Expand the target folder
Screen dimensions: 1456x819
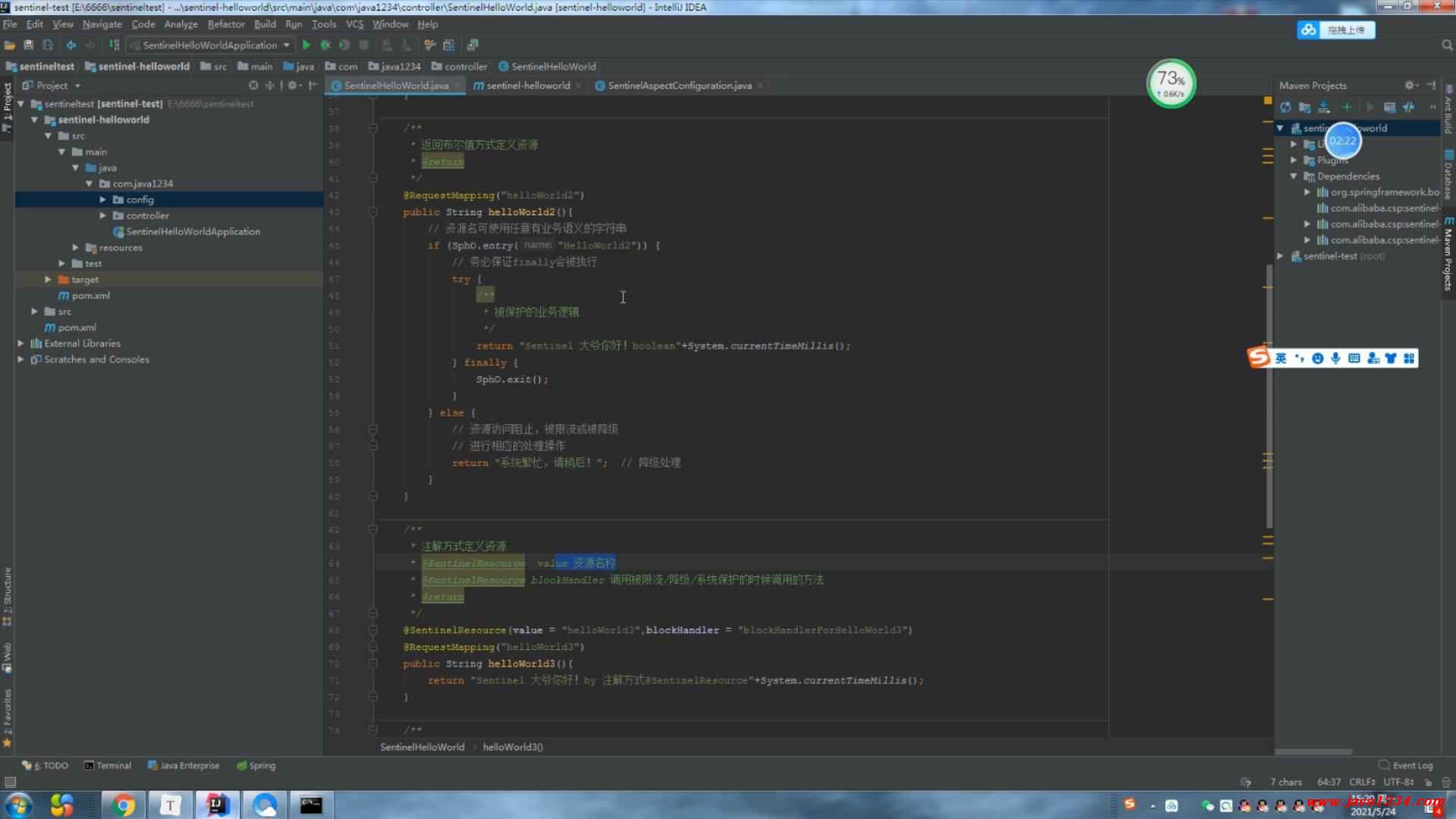48,280
